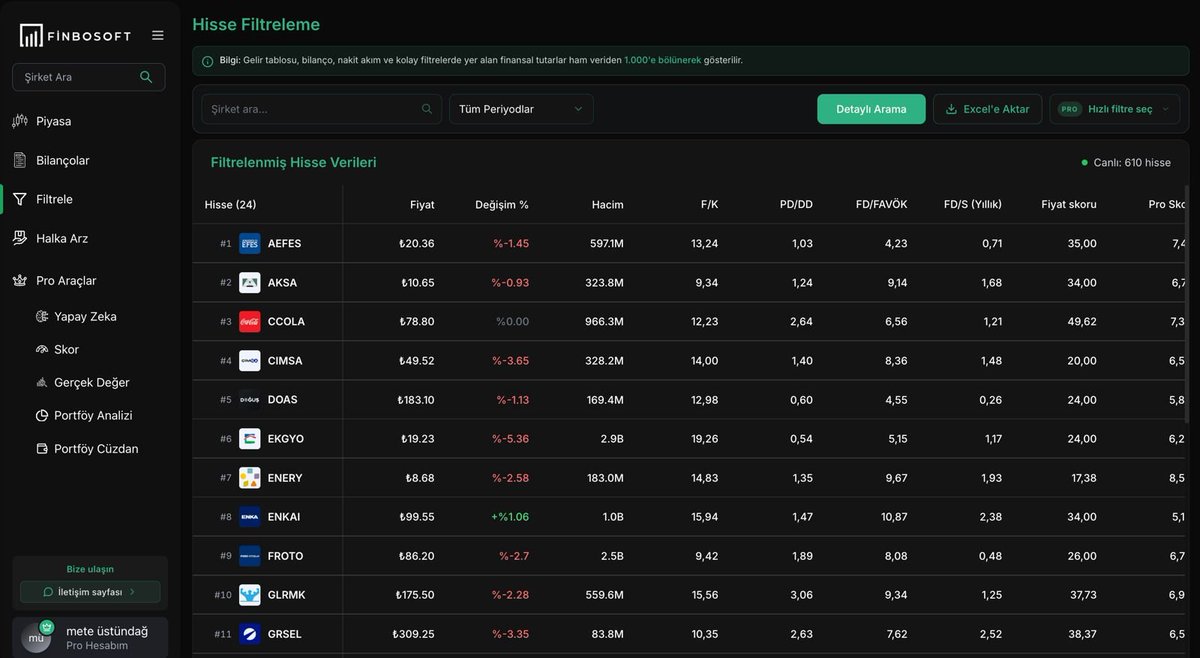Click the GRSEL ticker name
This screenshot has height=658, width=1200.
coord(284,634)
